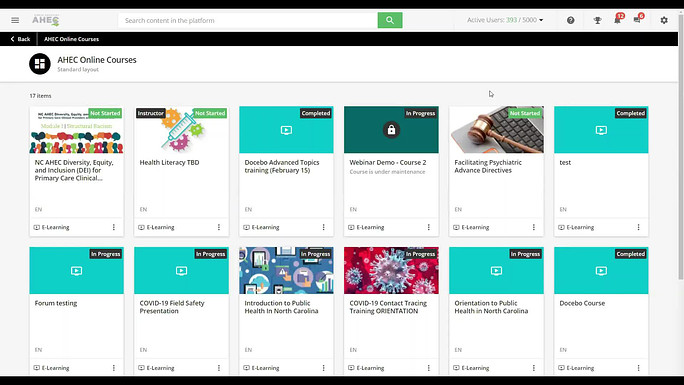Open options menu for COVID-19 Field Safety Presentation
This screenshot has width=684, height=385.
[219, 368]
